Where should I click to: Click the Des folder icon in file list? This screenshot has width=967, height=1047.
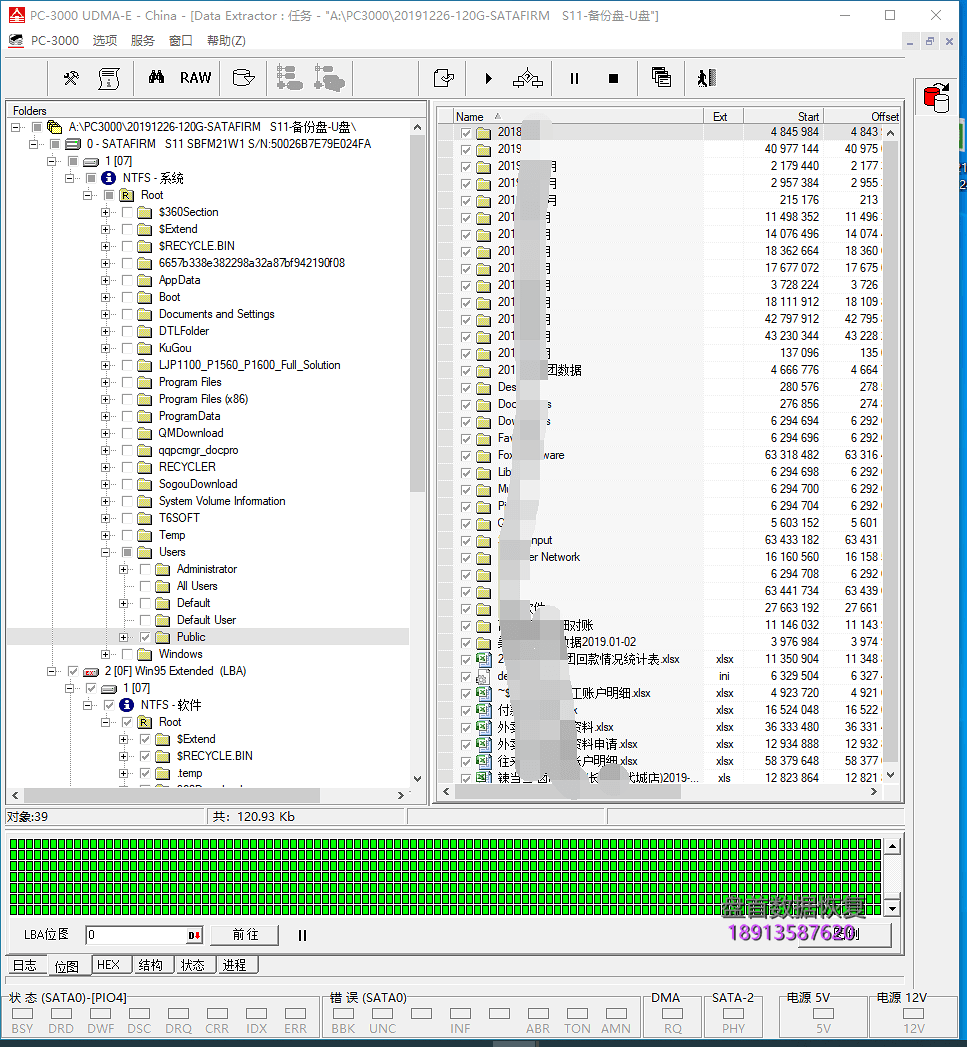pyautogui.click(x=484, y=388)
